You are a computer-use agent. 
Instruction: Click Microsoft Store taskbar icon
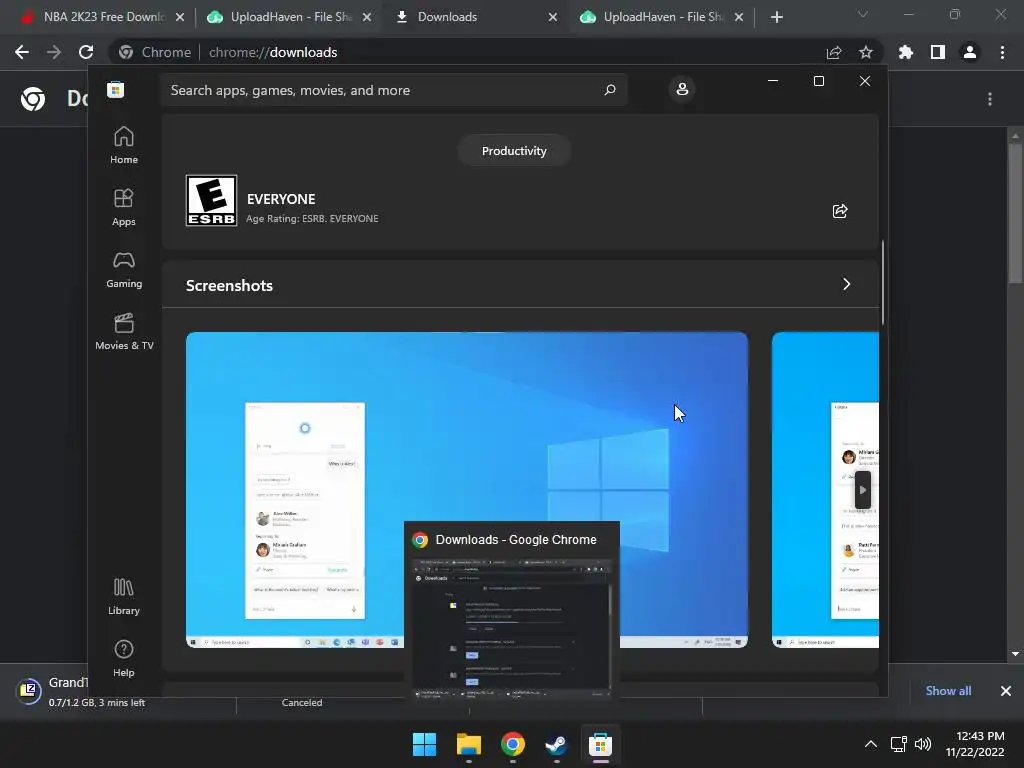tap(600, 744)
